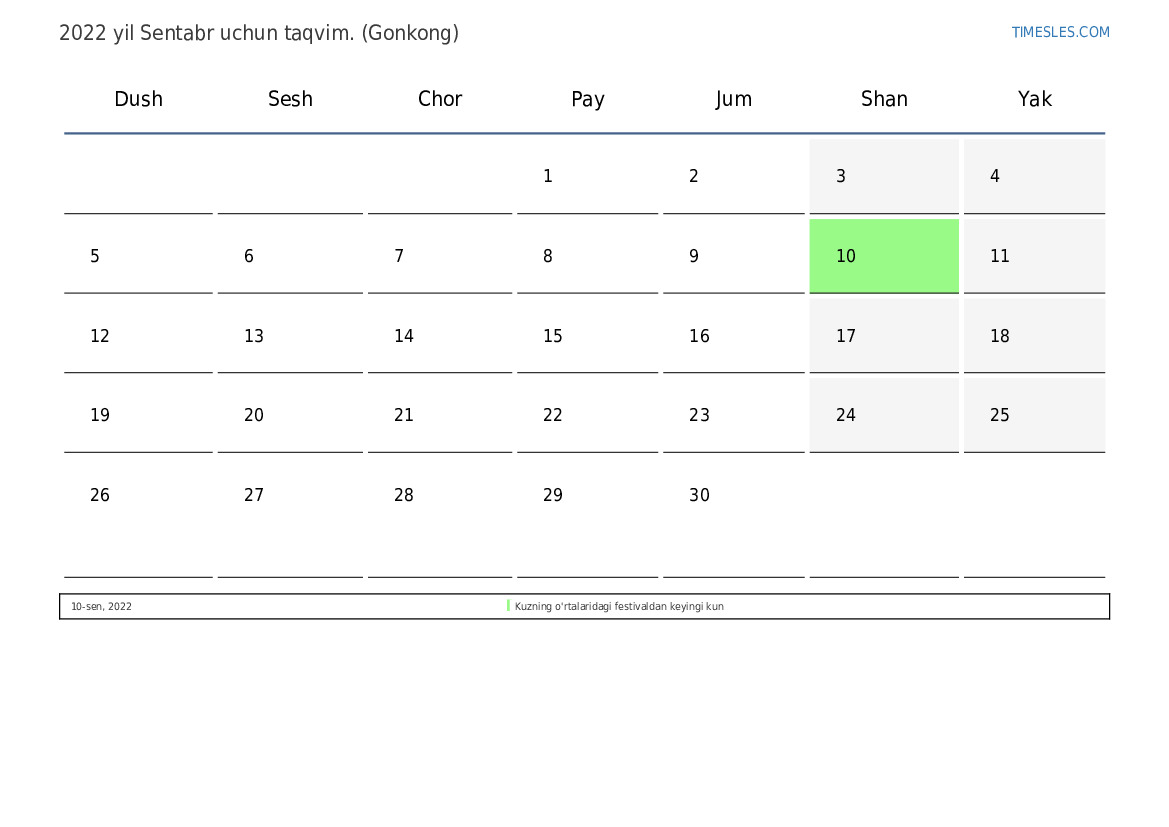The width and height of the screenshot is (1169, 827).
Task: Select Sunday day 11
Action: tap(1034, 256)
